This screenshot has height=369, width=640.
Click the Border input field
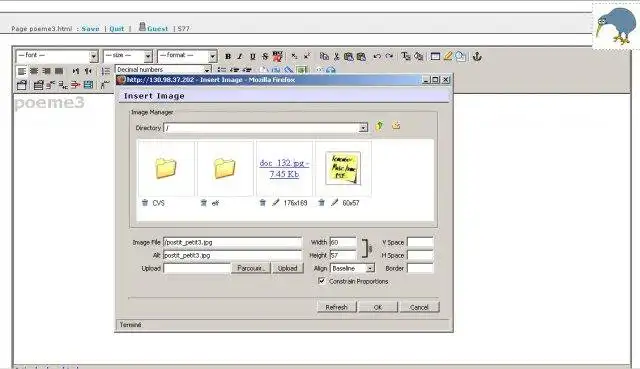click(420, 268)
